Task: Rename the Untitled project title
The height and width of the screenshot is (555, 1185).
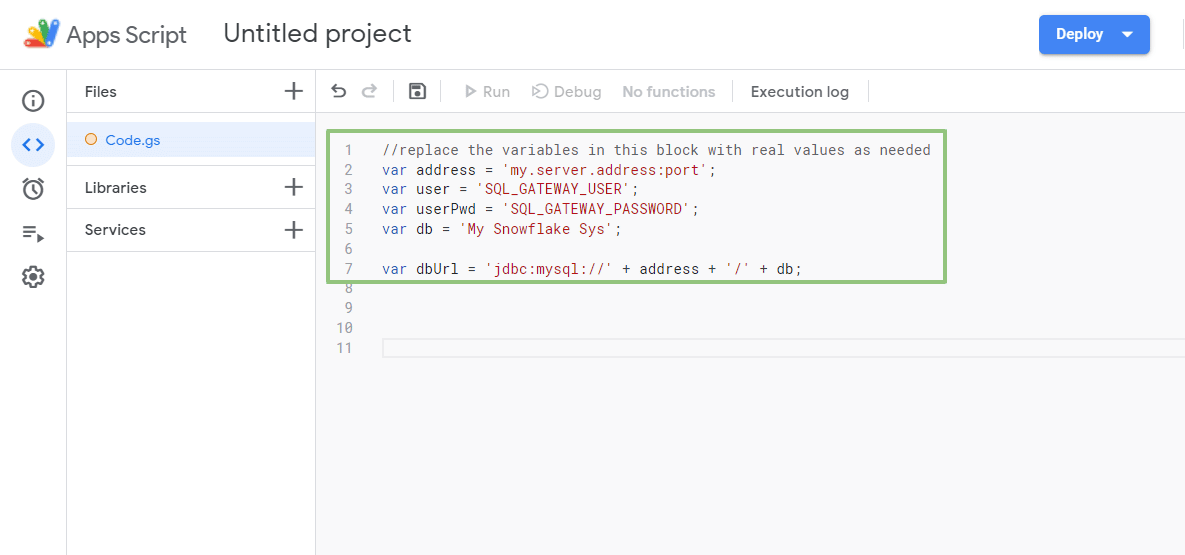Action: point(317,34)
